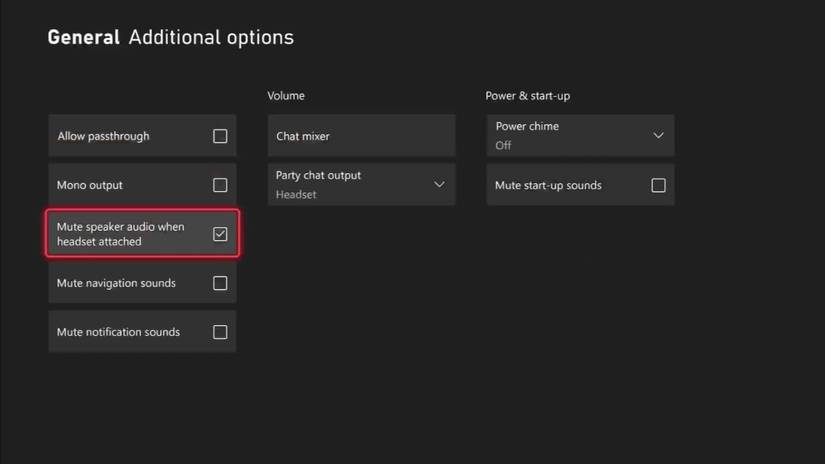Click the chevron arrow beside Power chime
The image size is (825, 464).
[658, 135]
